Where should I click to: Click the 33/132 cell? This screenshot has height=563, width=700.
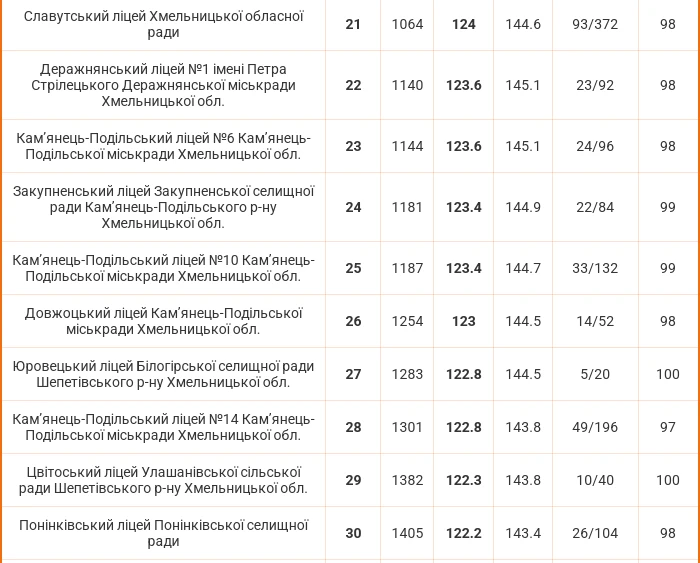click(x=595, y=268)
